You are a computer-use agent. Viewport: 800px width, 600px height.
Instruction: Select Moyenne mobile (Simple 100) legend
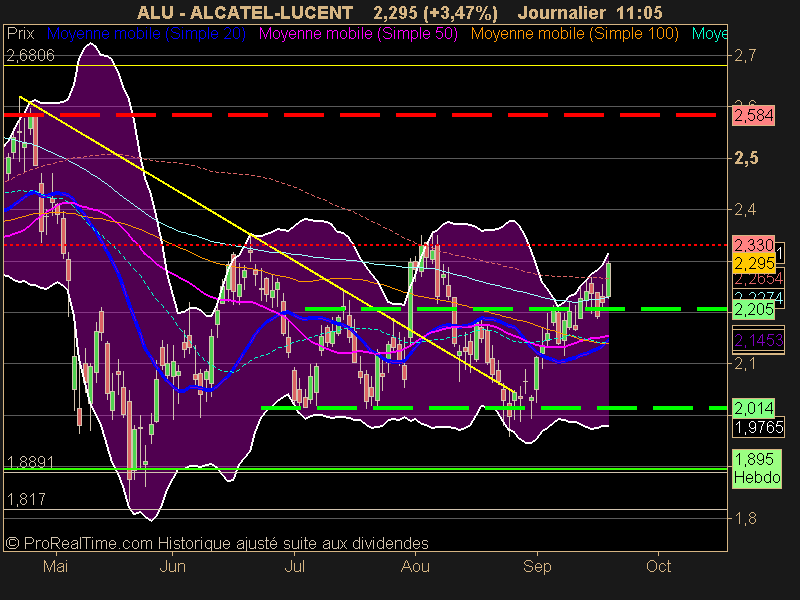574,34
